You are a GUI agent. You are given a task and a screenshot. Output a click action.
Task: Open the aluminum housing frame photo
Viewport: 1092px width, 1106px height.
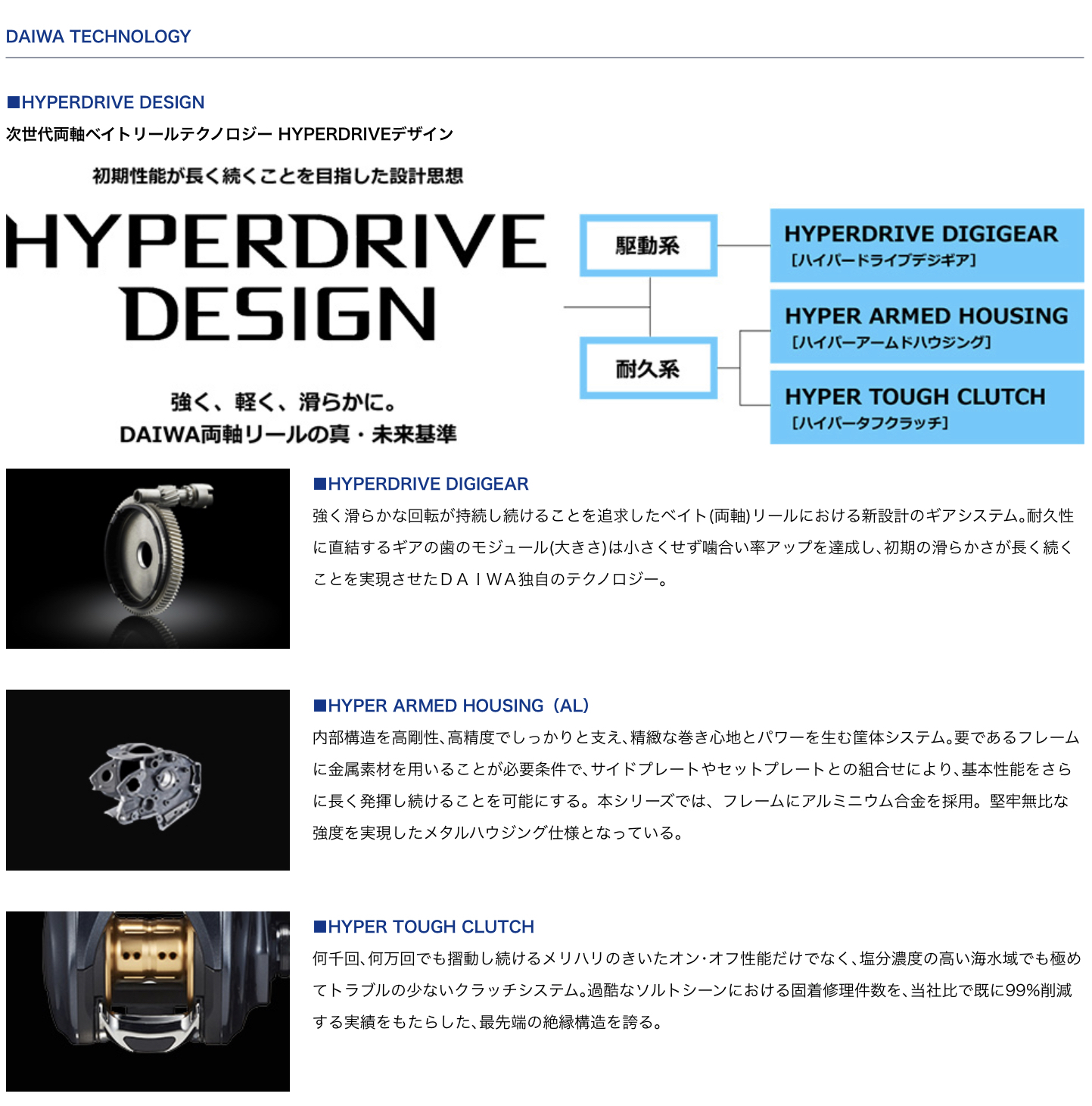click(x=148, y=780)
